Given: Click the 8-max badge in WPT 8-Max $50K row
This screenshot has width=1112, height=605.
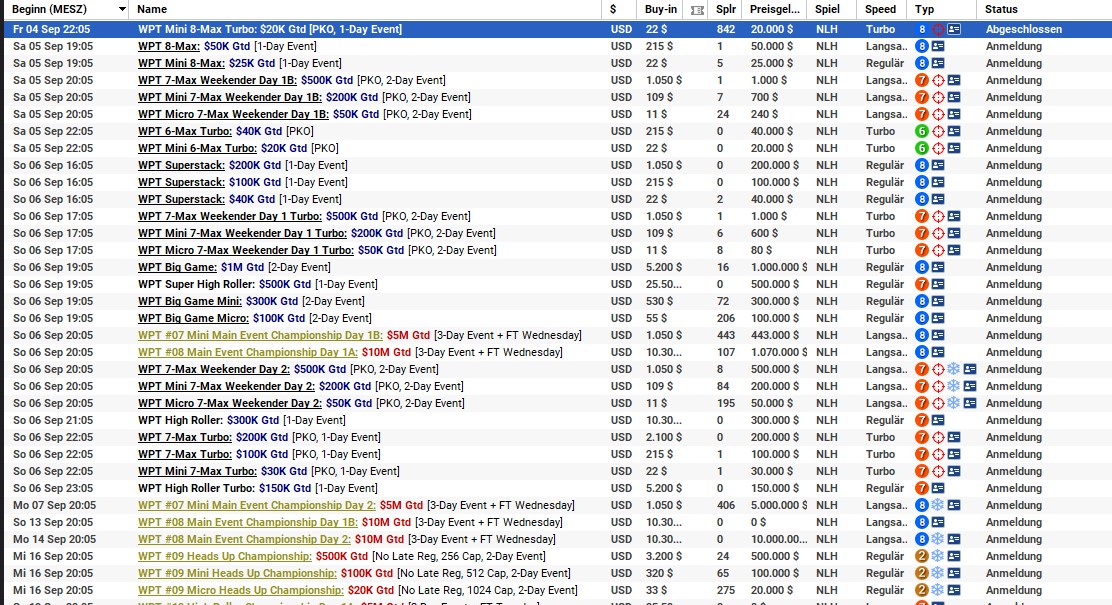Looking at the screenshot, I should (922, 46).
